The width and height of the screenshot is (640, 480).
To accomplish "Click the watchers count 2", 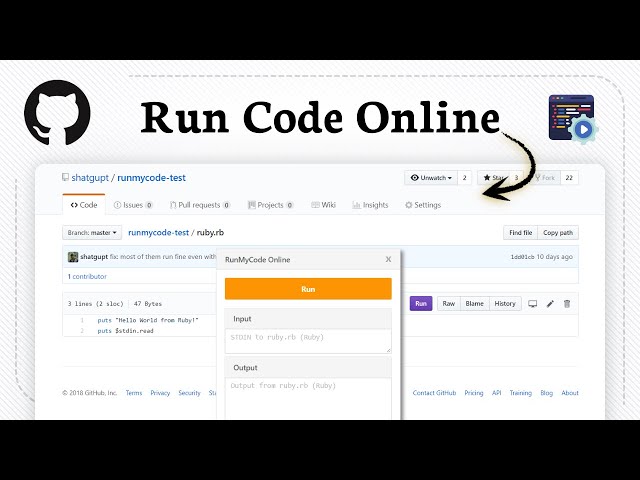I will [464, 178].
